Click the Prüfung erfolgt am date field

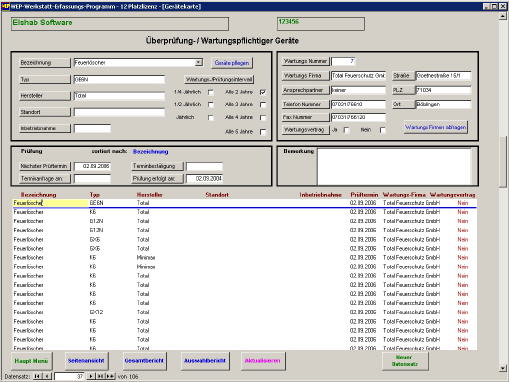tap(204, 179)
